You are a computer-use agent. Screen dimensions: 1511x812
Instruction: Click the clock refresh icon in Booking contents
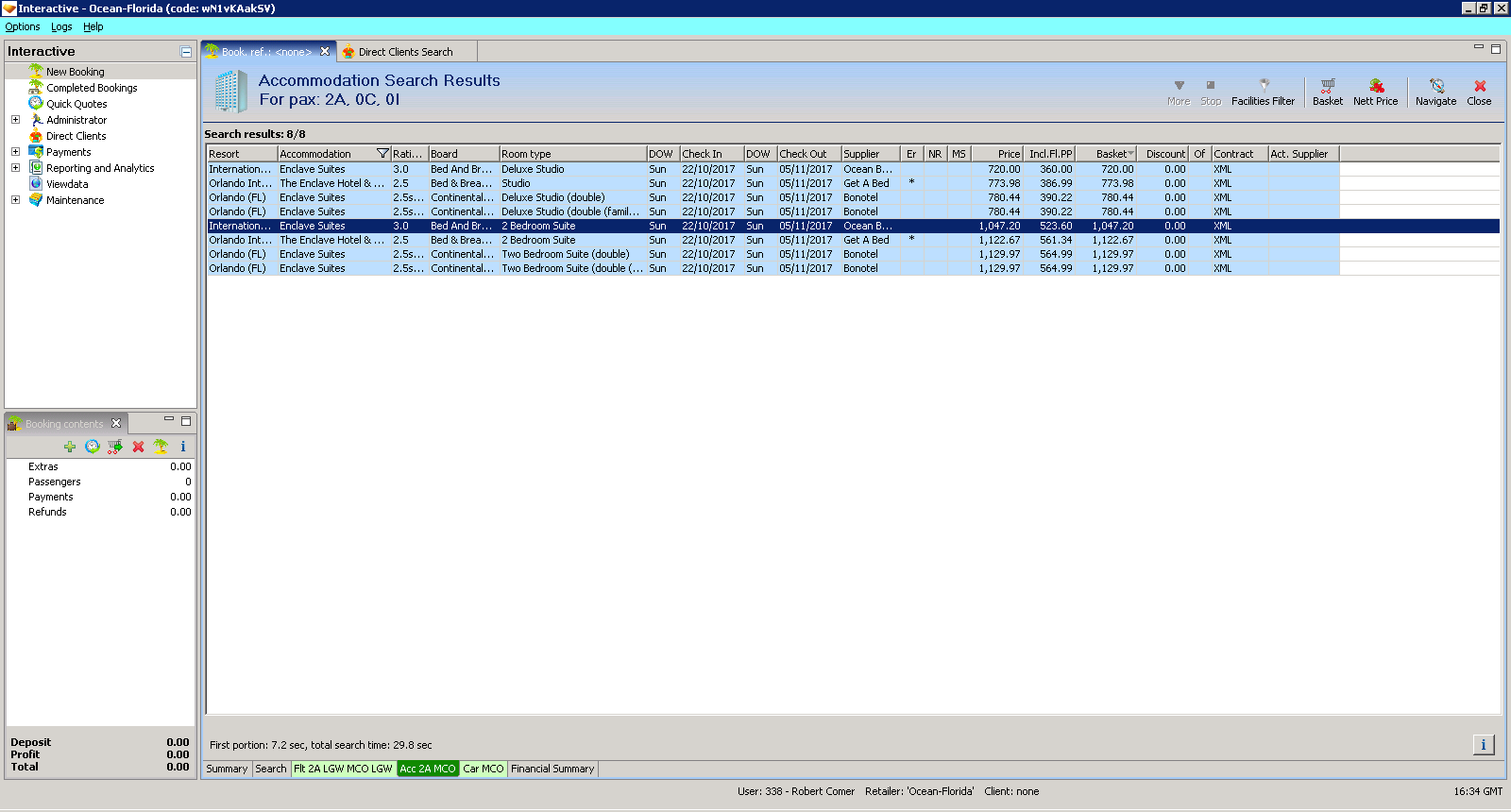click(92, 447)
